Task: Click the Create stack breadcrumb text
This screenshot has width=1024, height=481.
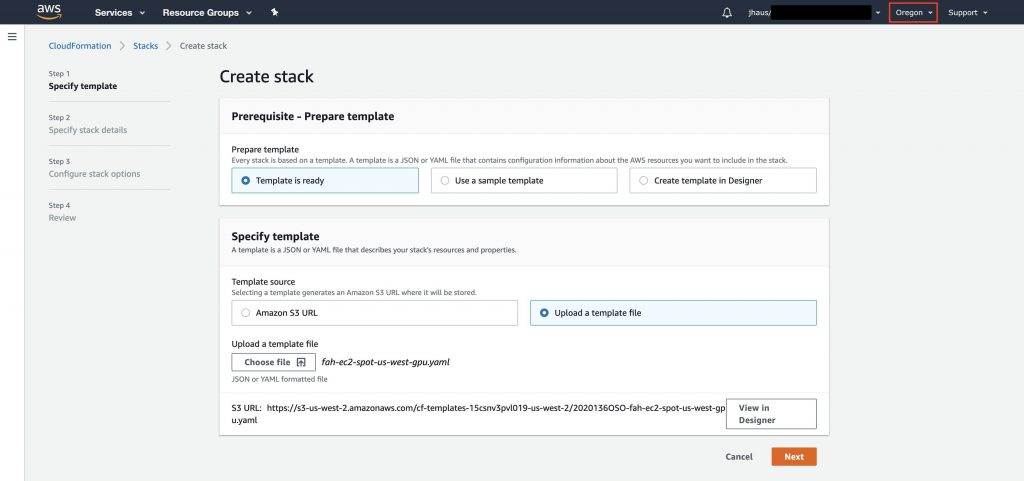Action: (x=203, y=46)
